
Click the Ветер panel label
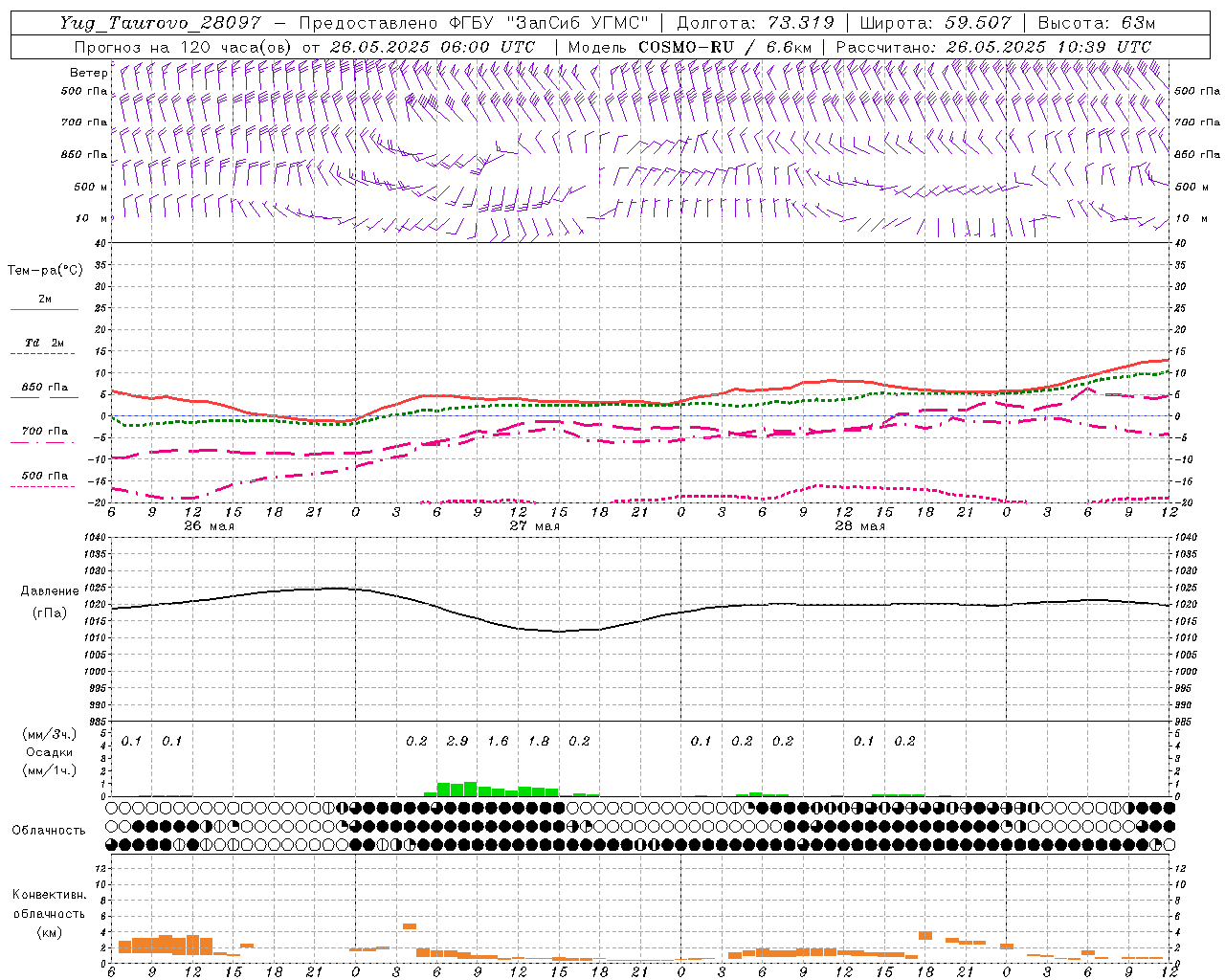tap(88, 73)
